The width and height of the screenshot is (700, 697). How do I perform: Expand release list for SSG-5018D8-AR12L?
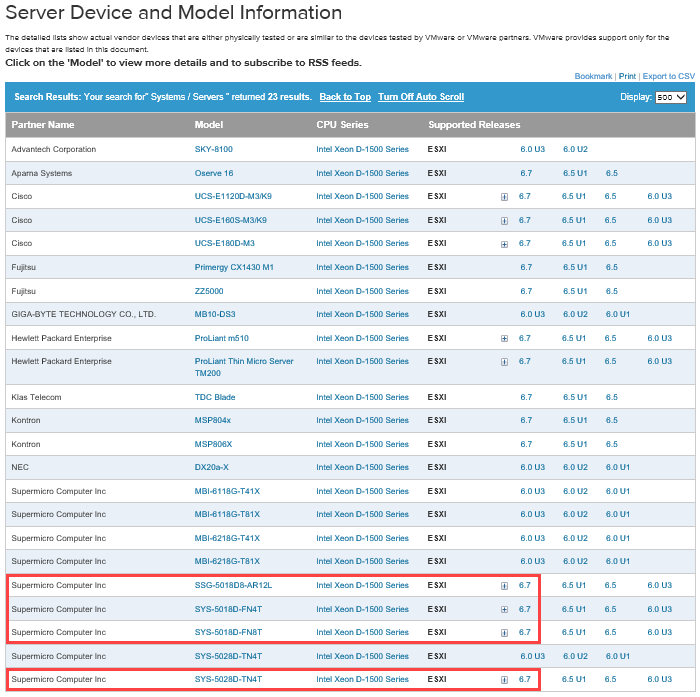[504, 586]
